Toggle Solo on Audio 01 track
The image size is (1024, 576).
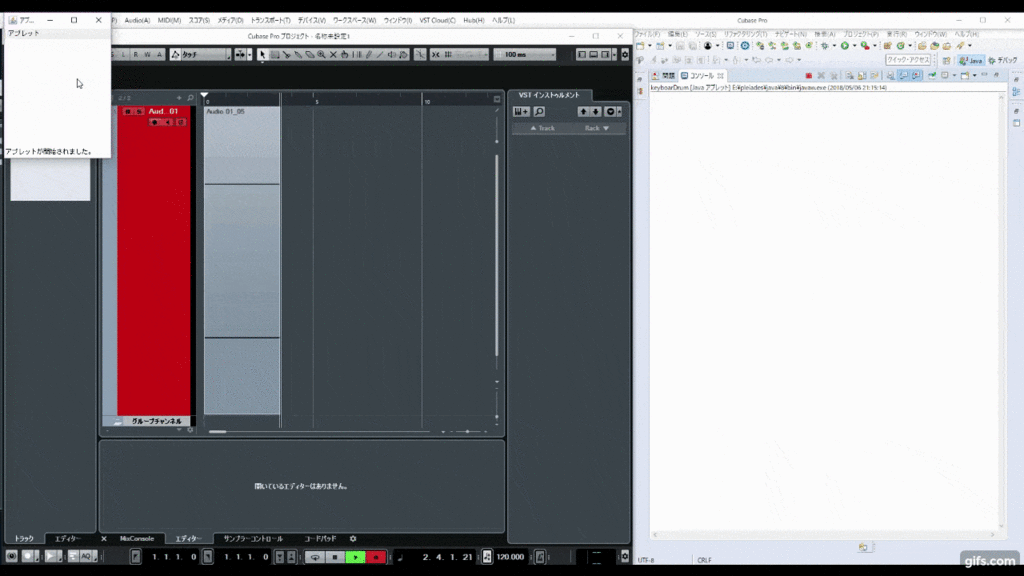pos(138,112)
